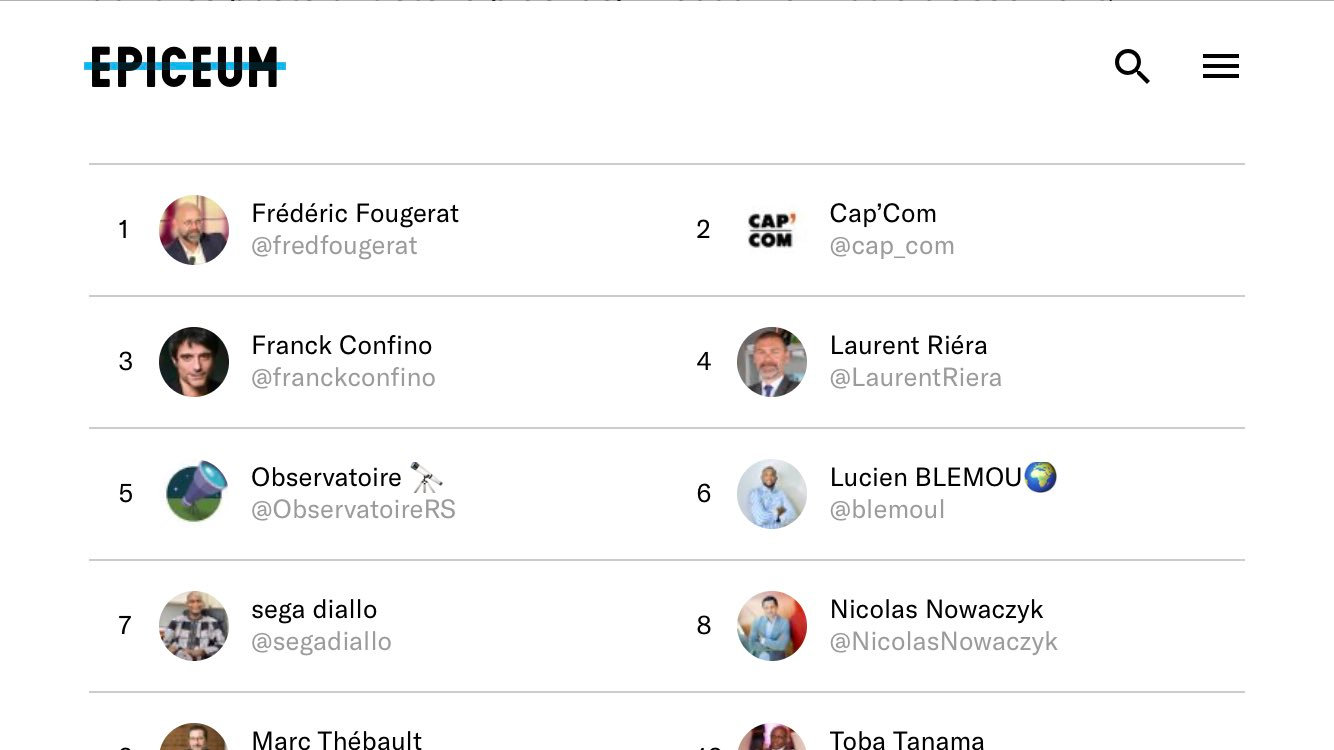The image size is (1334, 750).
Task: Select the sega diallo name
Action: [x=314, y=609]
